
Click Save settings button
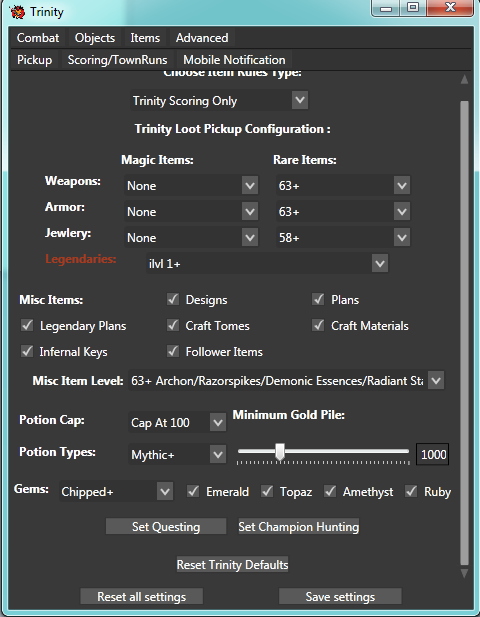point(340,597)
